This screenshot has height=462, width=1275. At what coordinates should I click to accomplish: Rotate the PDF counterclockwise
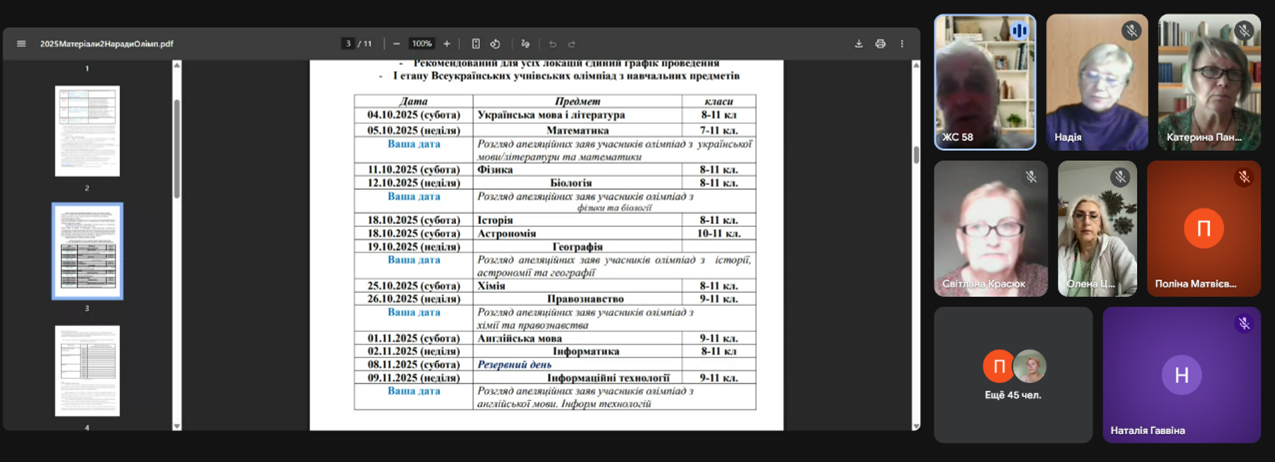495,44
